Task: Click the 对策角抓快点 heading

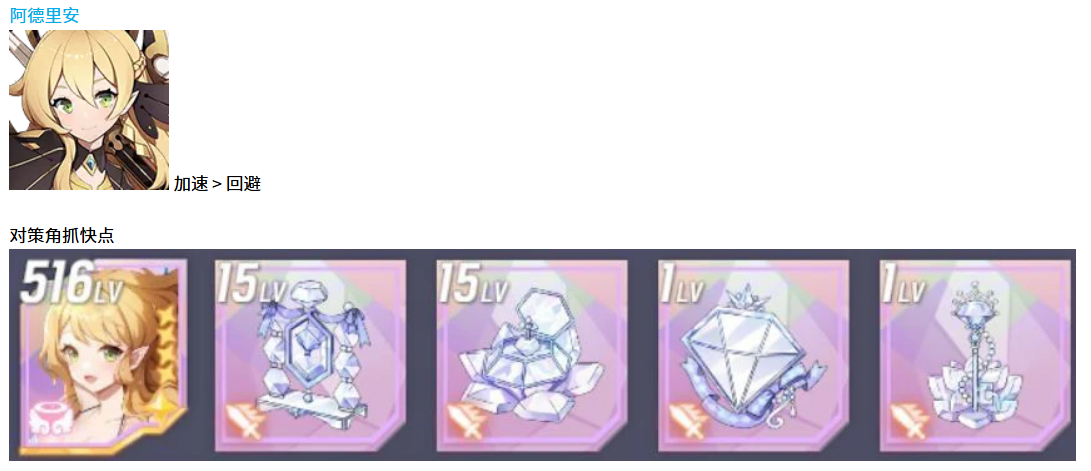Action: click(x=62, y=235)
